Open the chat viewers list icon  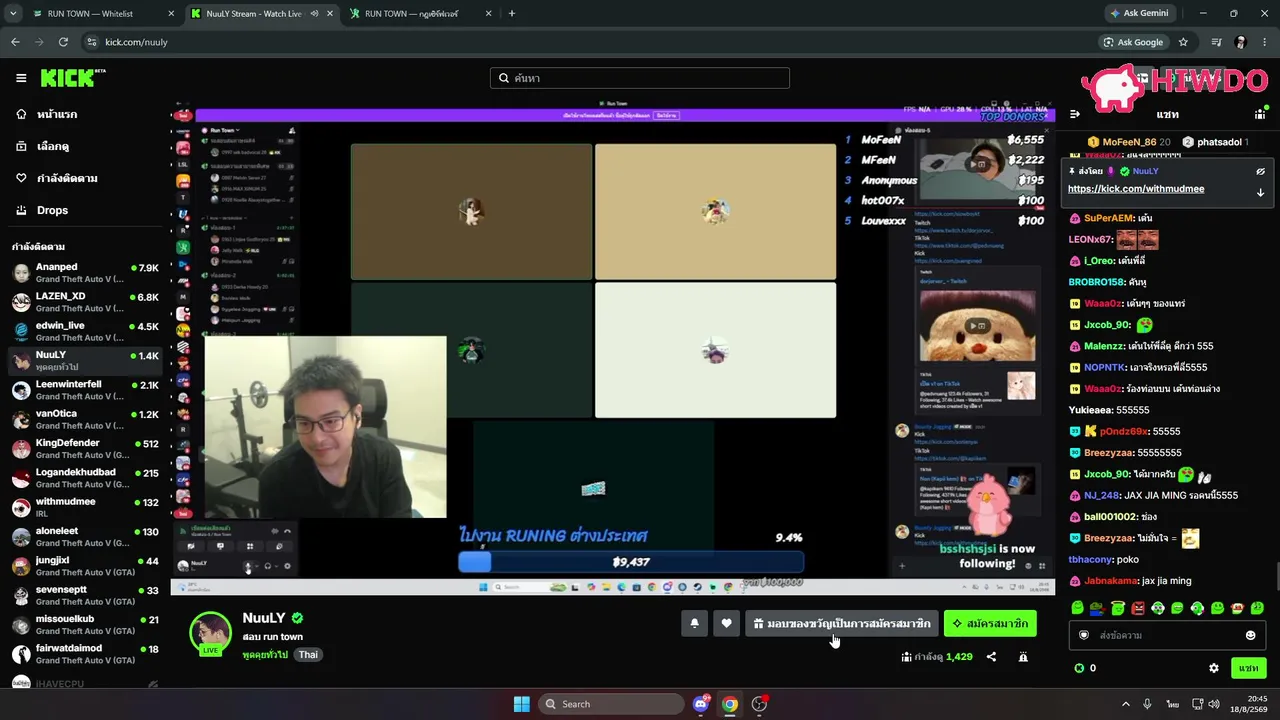[x=1260, y=114]
